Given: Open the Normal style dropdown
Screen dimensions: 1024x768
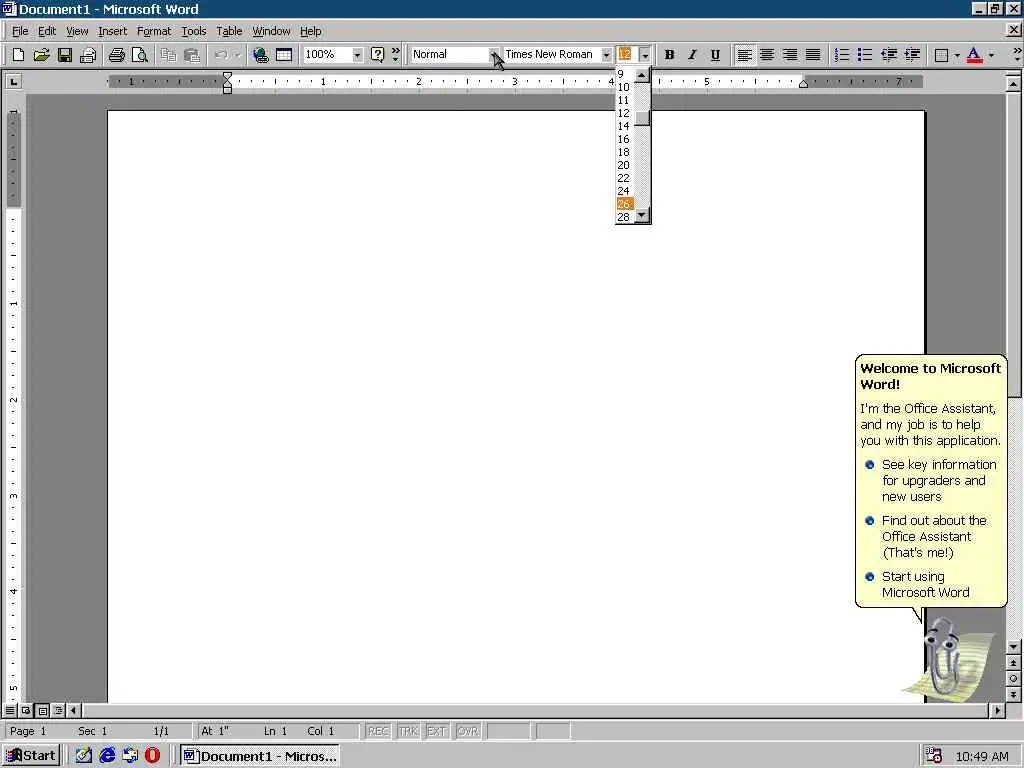Looking at the screenshot, I should click(494, 55).
